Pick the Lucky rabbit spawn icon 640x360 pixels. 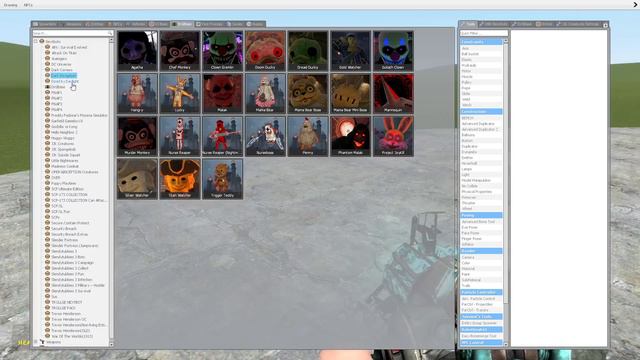180,93
